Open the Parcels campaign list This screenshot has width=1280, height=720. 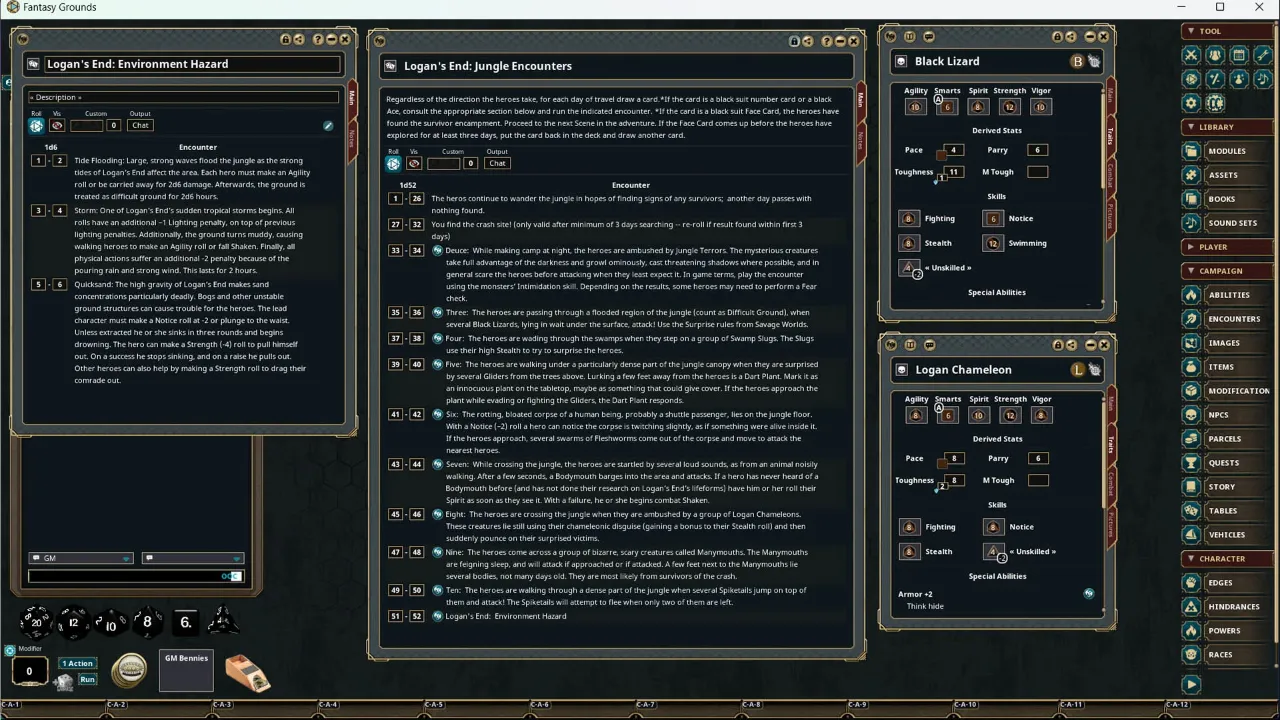pyautogui.click(x=1228, y=439)
